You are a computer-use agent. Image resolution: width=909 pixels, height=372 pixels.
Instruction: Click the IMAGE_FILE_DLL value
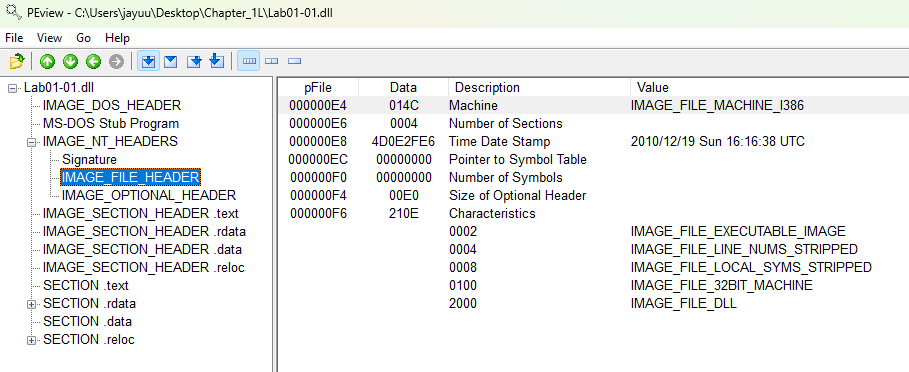683,304
